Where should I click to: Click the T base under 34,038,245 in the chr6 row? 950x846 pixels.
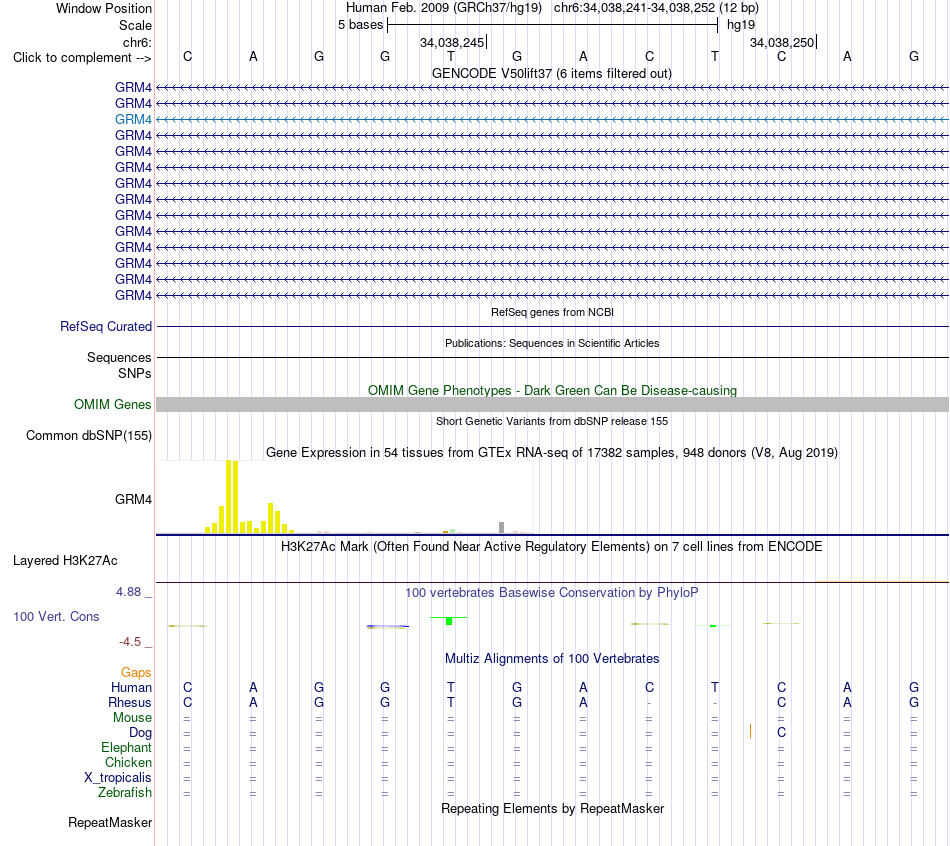451,57
